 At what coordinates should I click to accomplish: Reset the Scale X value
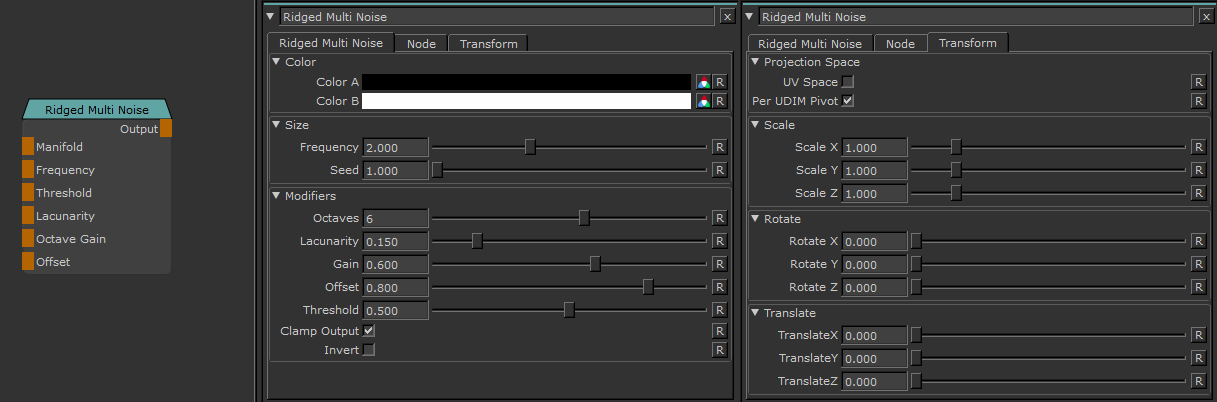point(1198,147)
